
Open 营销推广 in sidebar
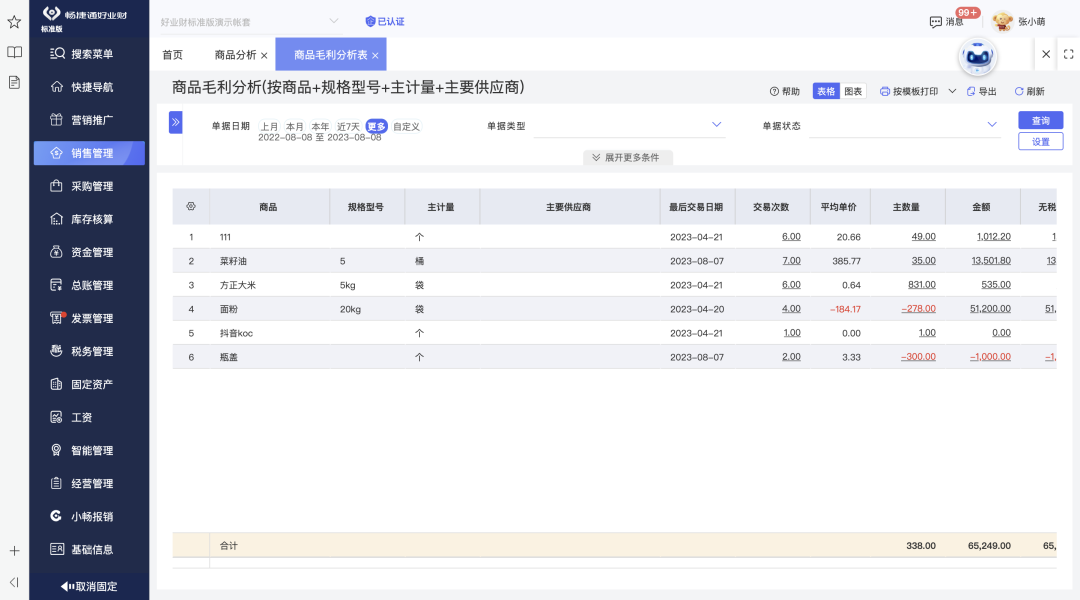click(90, 120)
